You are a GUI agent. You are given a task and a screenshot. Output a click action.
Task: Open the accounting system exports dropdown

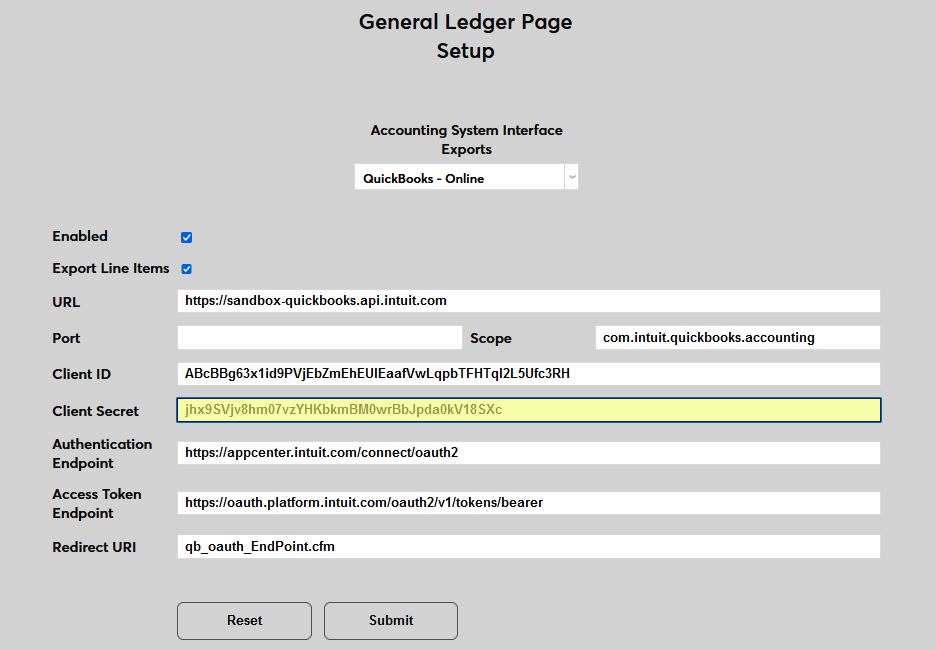point(465,176)
